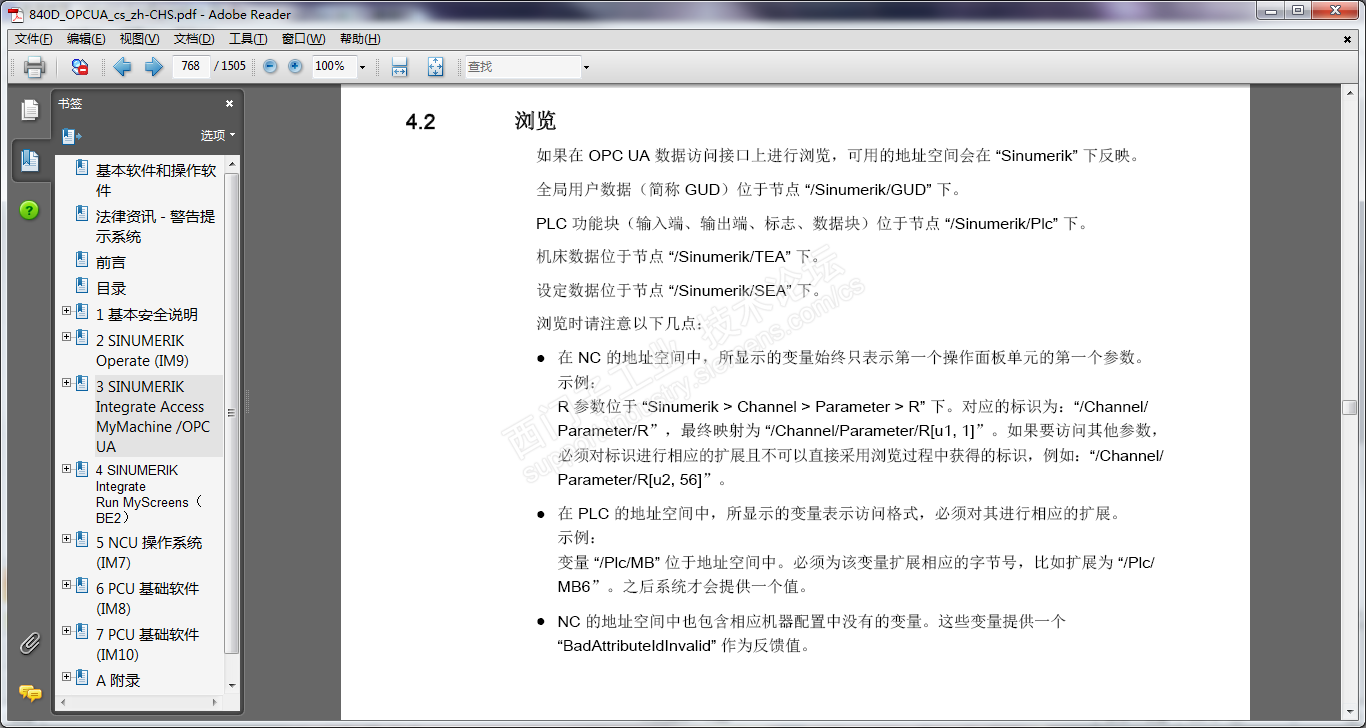
Task: Close the 书签 bookmarks panel
Action: (229, 103)
